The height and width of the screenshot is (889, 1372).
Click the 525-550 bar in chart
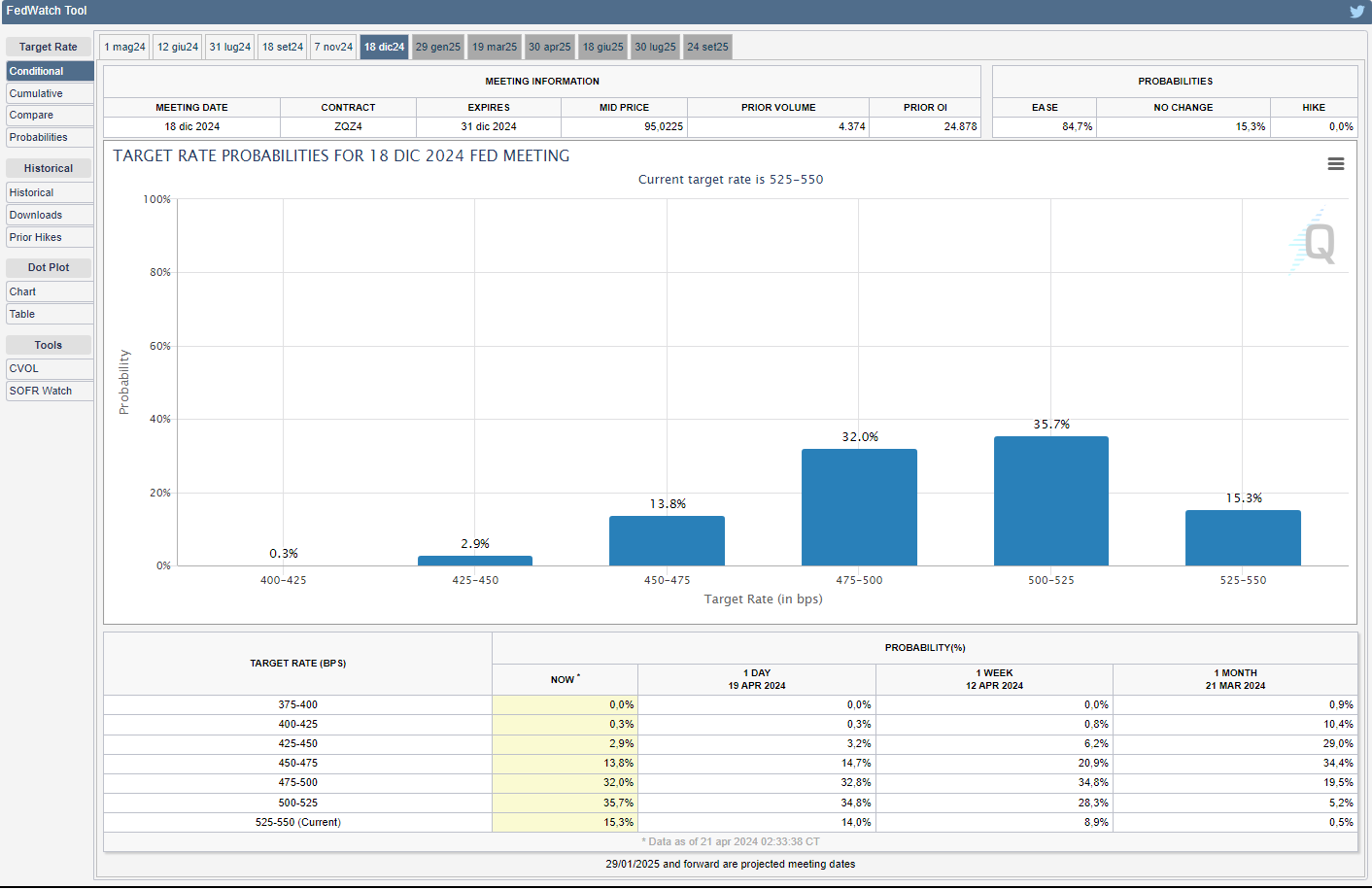[1243, 538]
